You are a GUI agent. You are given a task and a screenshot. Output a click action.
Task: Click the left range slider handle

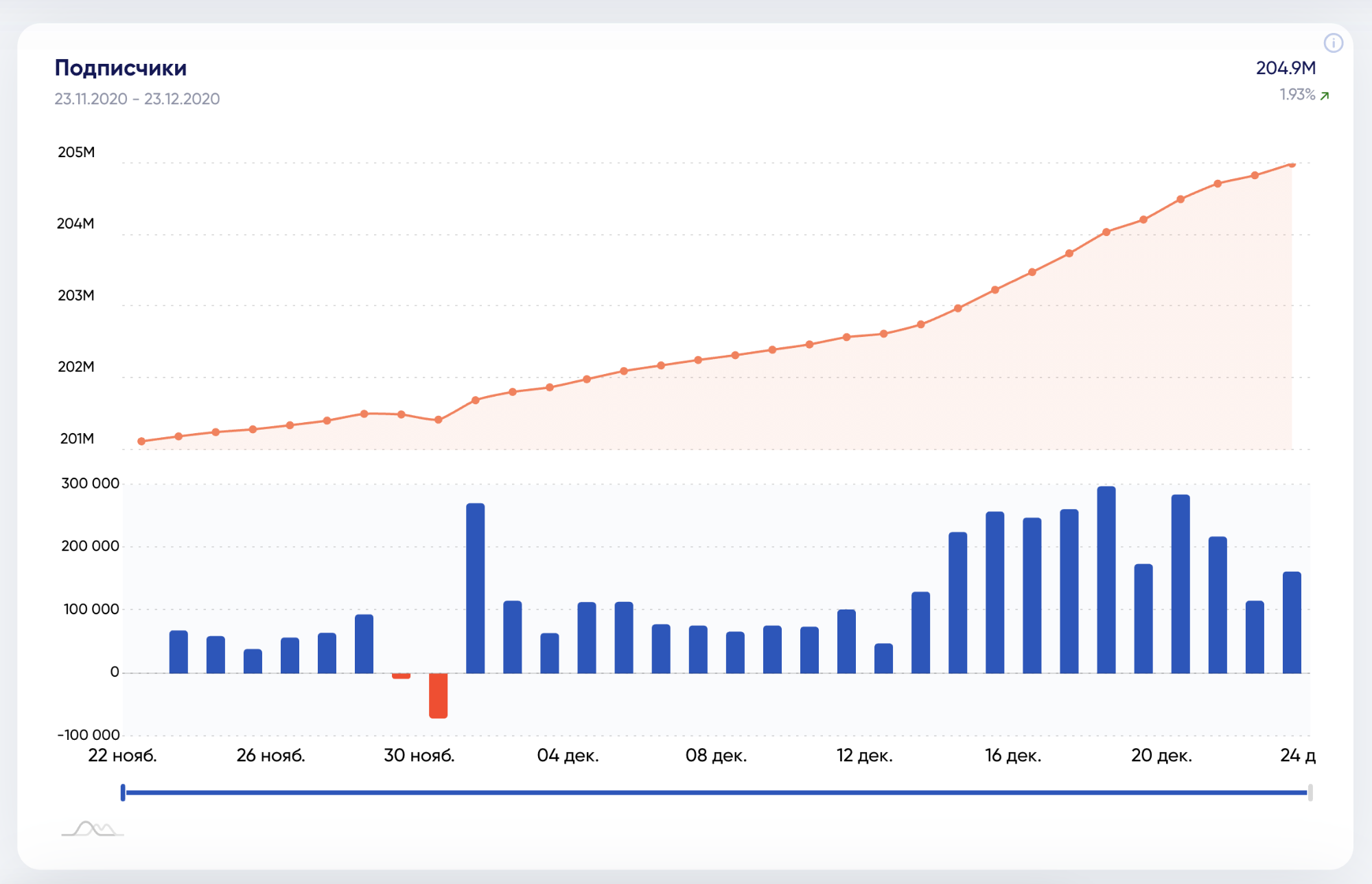pyautogui.click(x=123, y=793)
